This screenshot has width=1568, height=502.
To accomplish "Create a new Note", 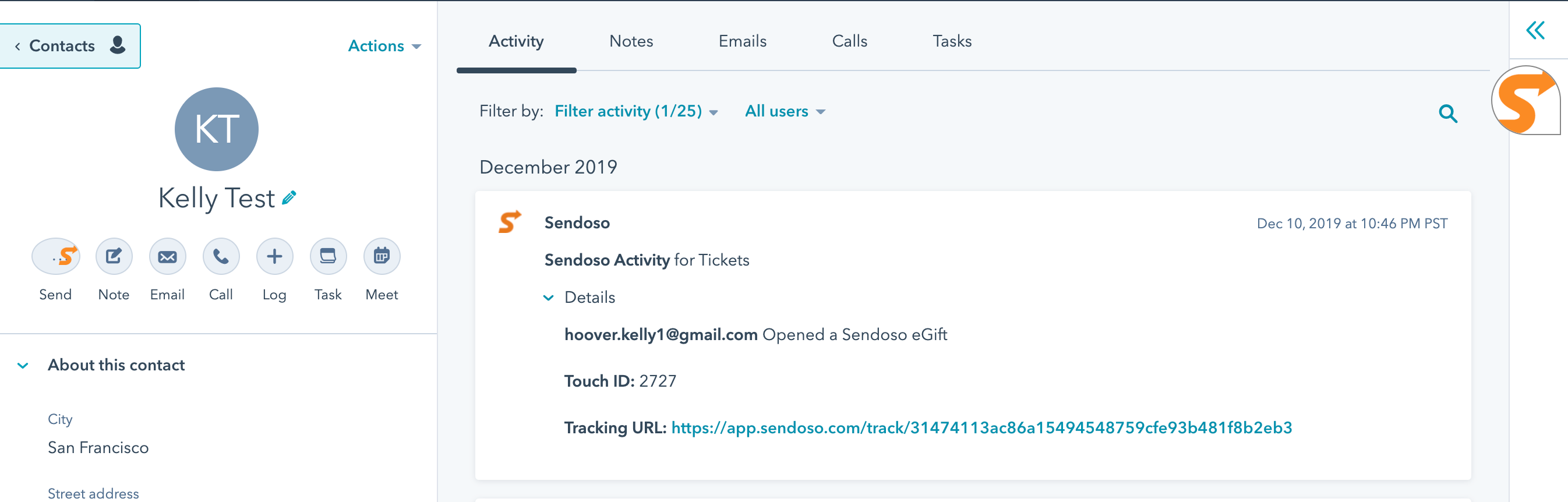I will 114,256.
